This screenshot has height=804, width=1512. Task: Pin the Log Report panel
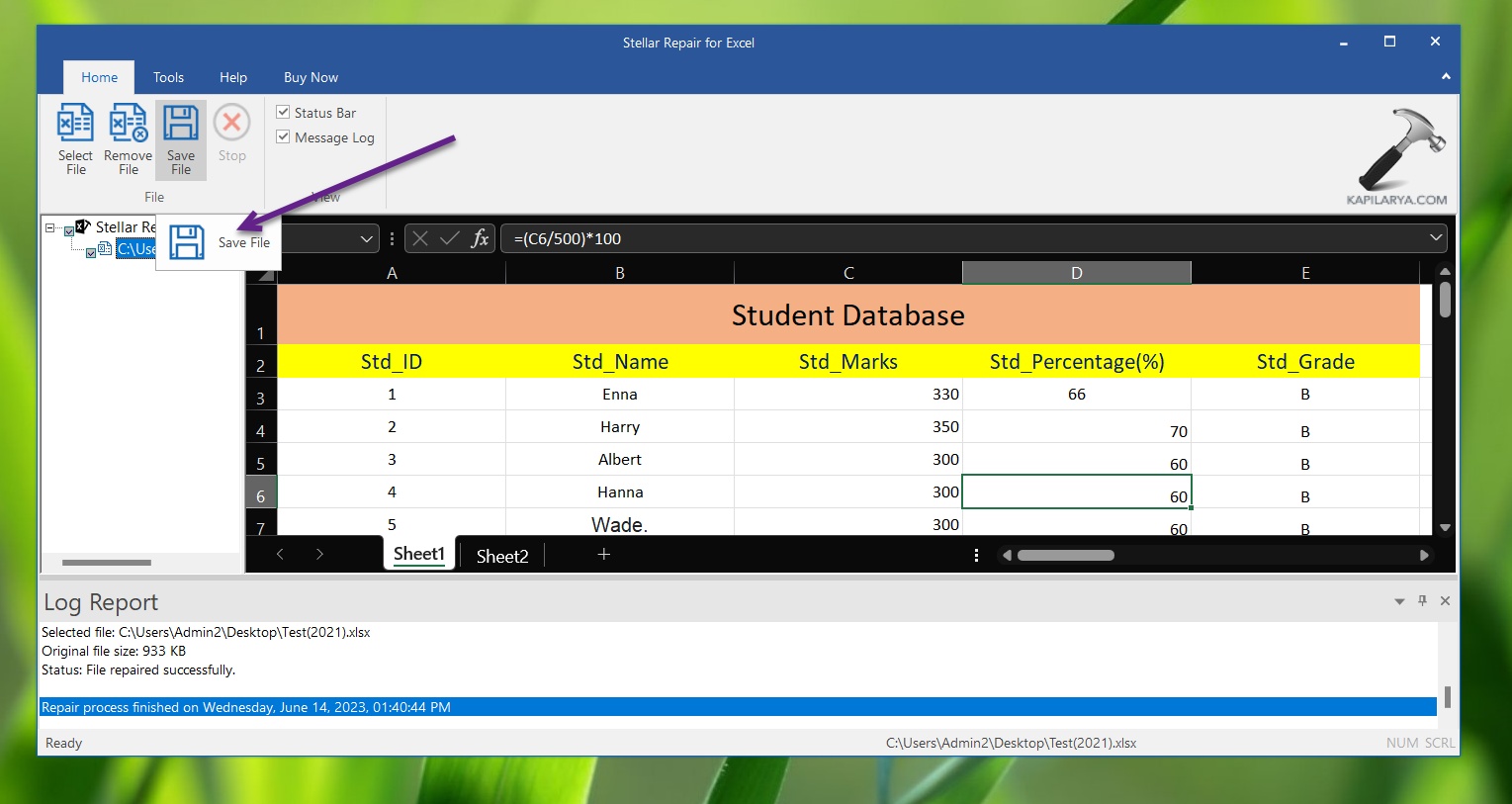tap(1422, 601)
